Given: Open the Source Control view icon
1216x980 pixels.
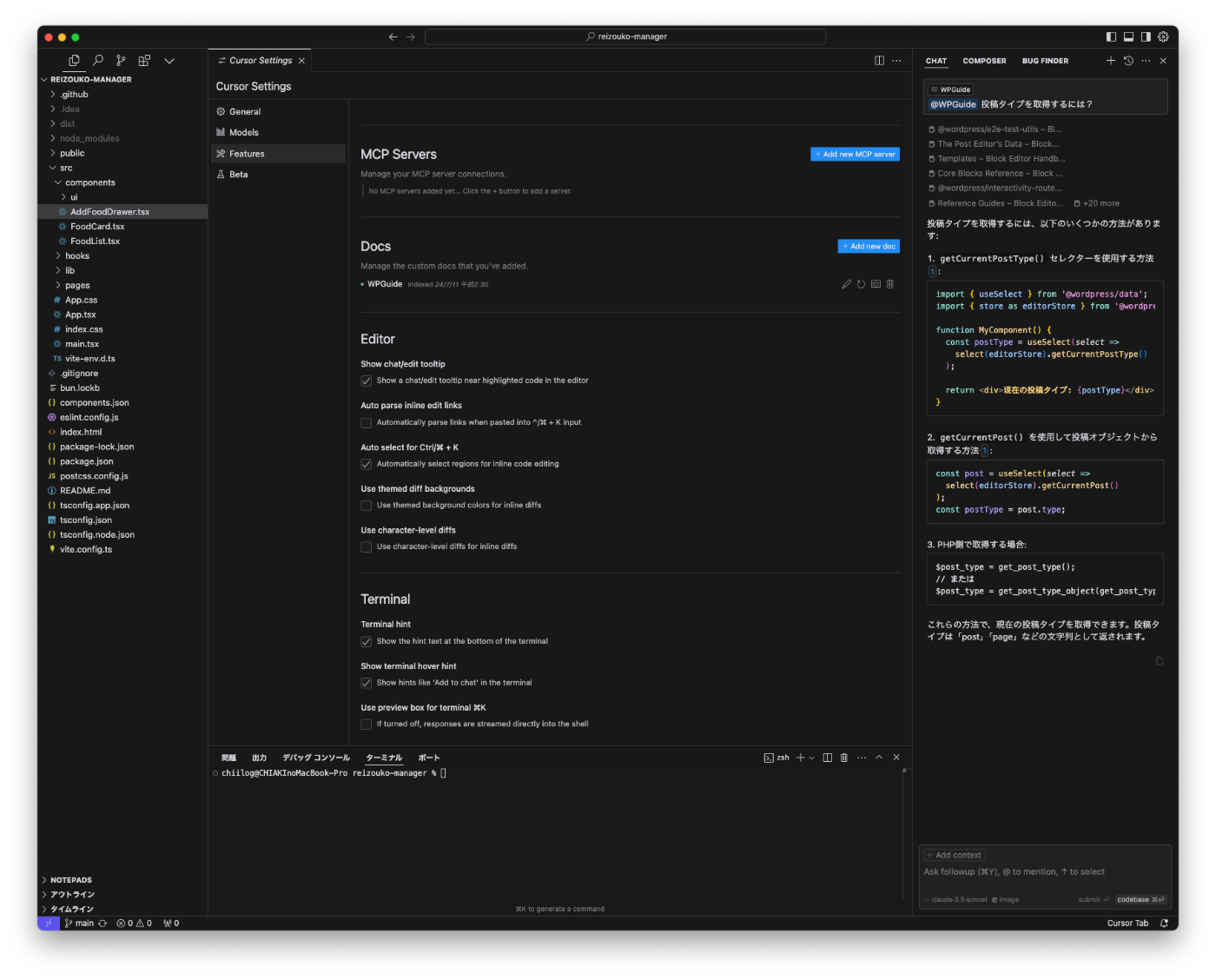Looking at the screenshot, I should 121,61.
